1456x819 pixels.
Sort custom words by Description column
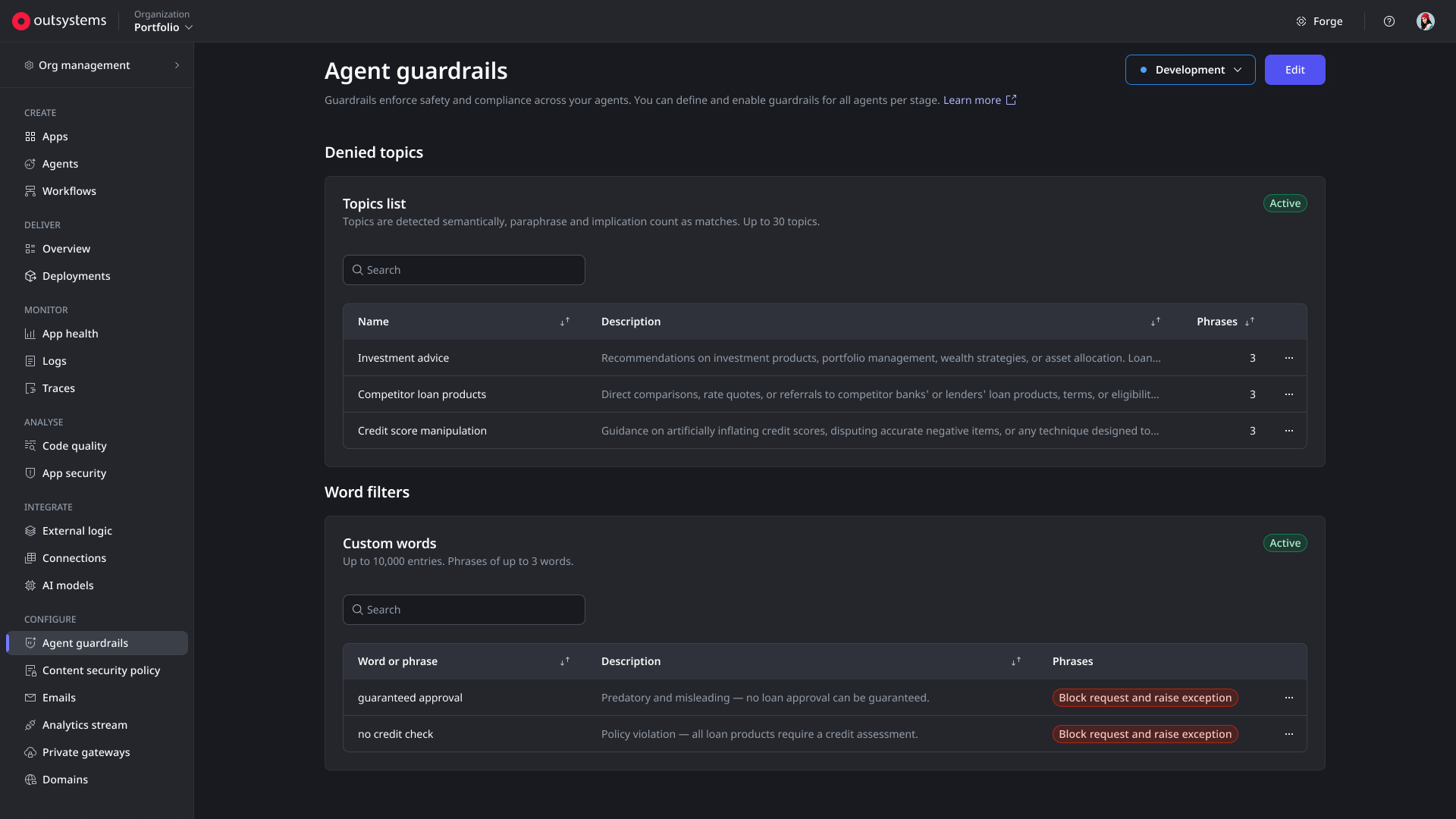[x=1016, y=661]
